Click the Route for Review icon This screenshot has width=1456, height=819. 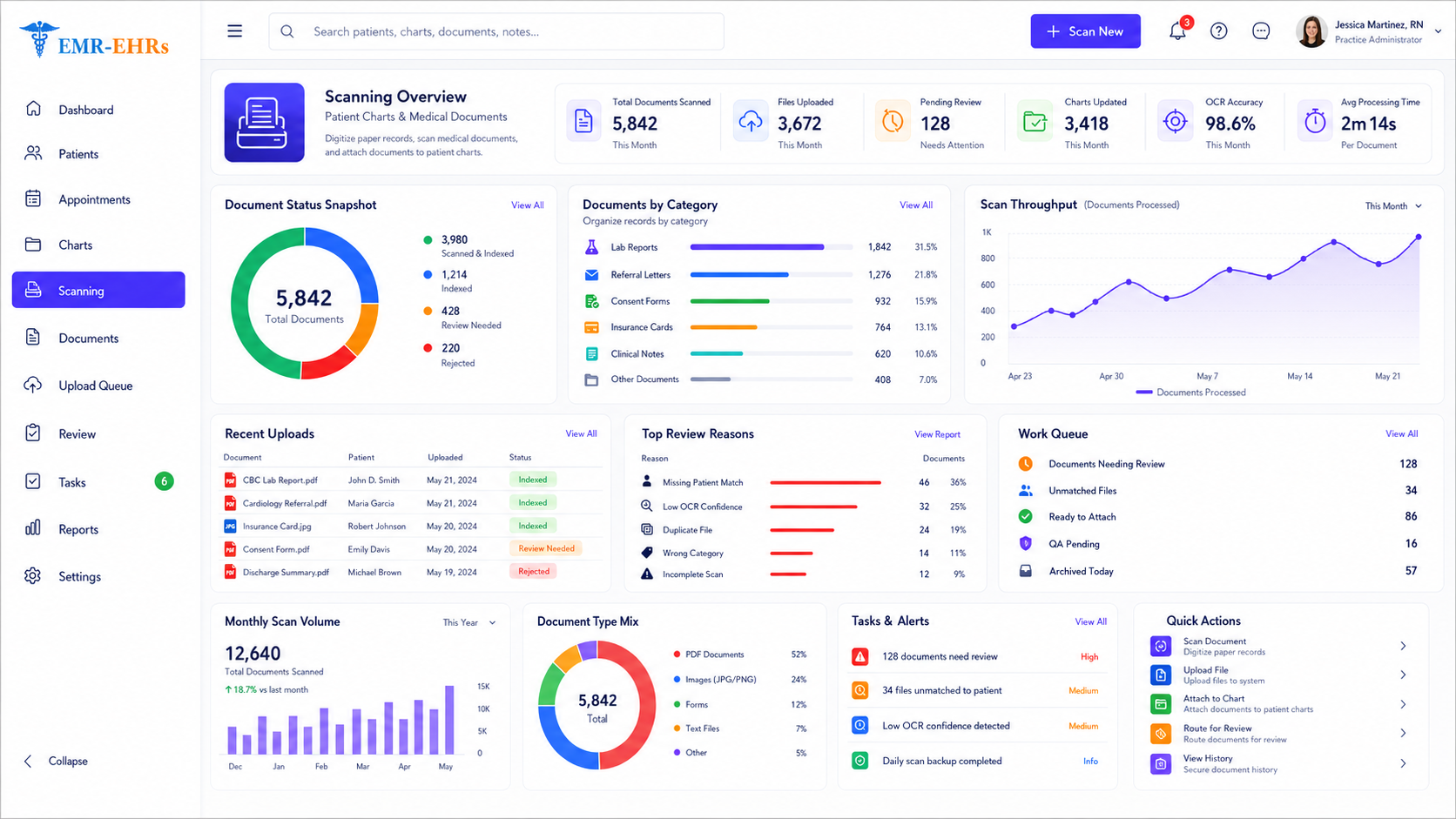[x=1161, y=734]
